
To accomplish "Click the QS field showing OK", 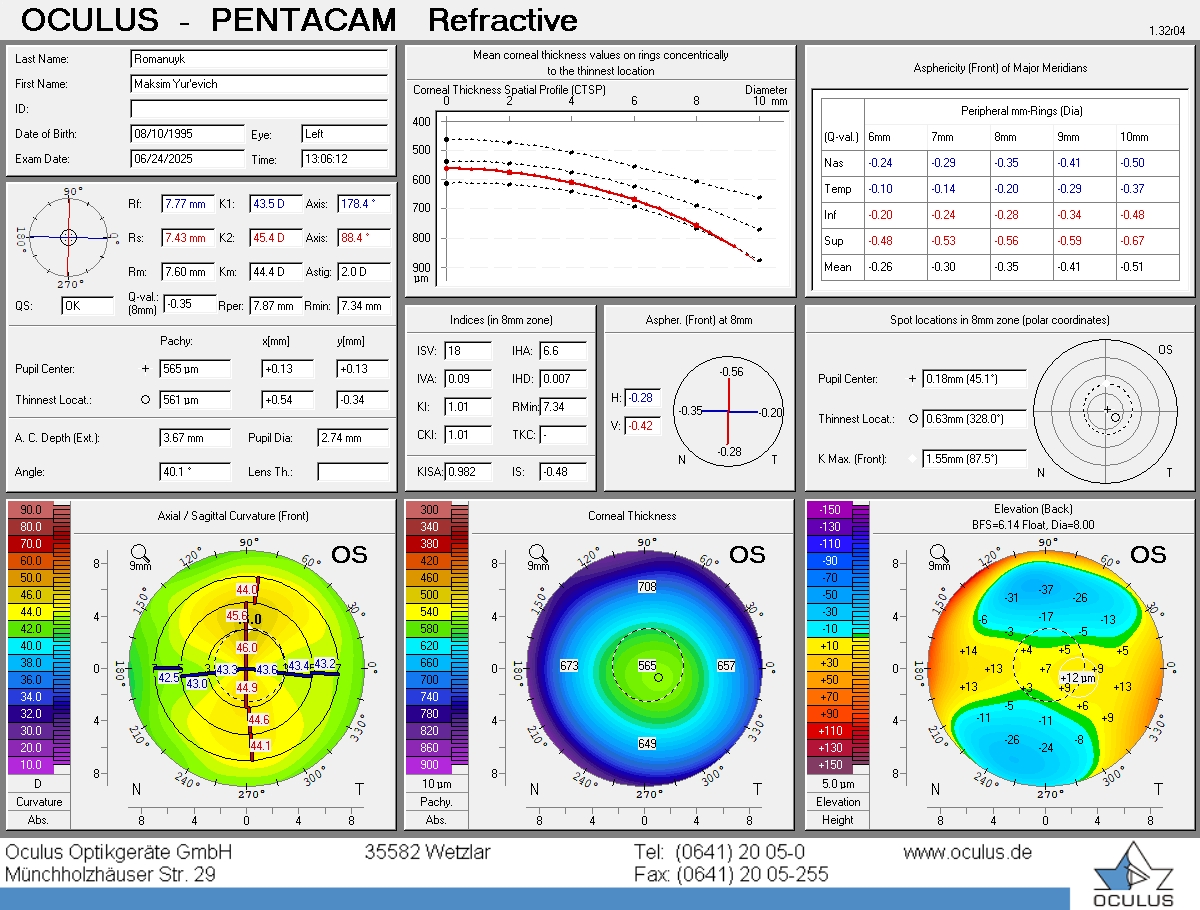I will 88,306.
